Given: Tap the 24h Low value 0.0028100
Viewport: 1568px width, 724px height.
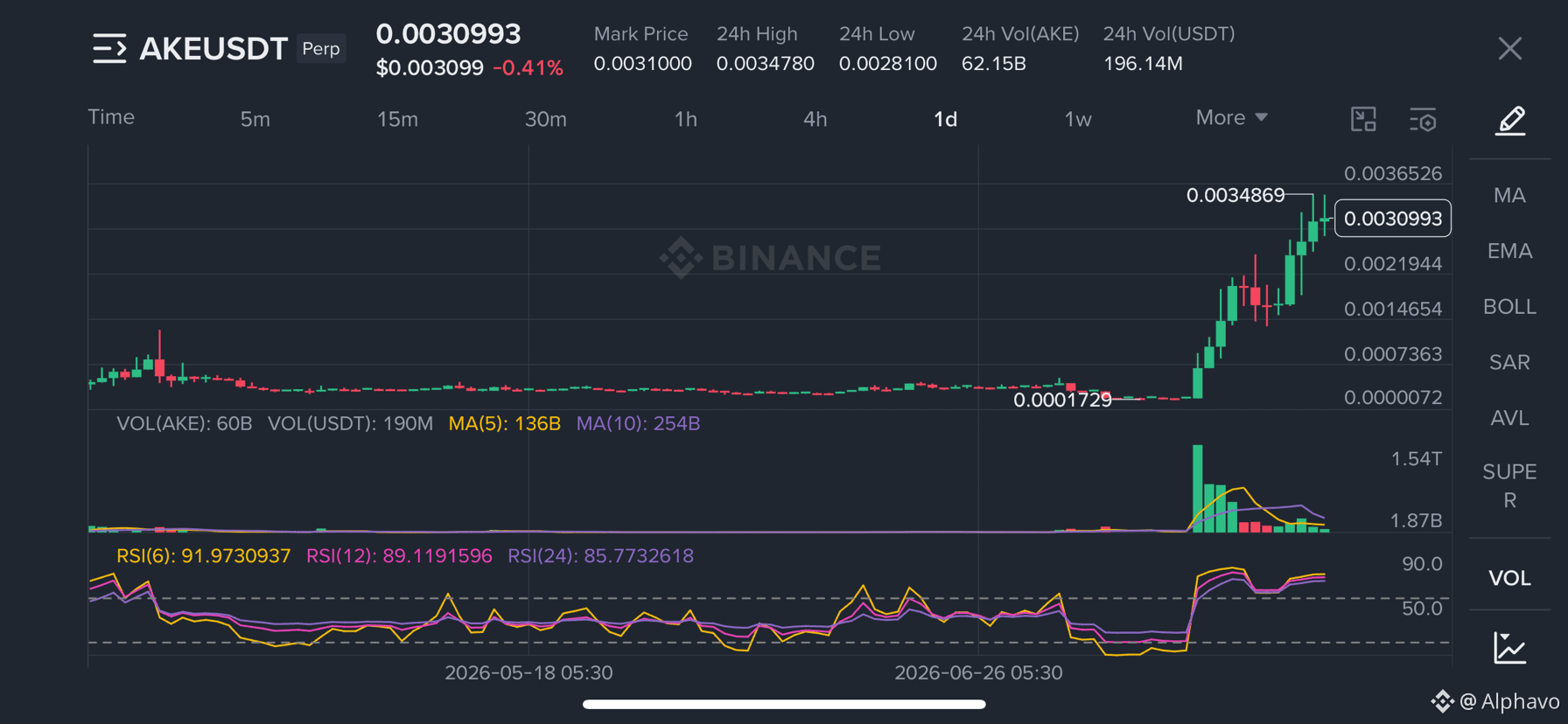Looking at the screenshot, I should click(887, 64).
